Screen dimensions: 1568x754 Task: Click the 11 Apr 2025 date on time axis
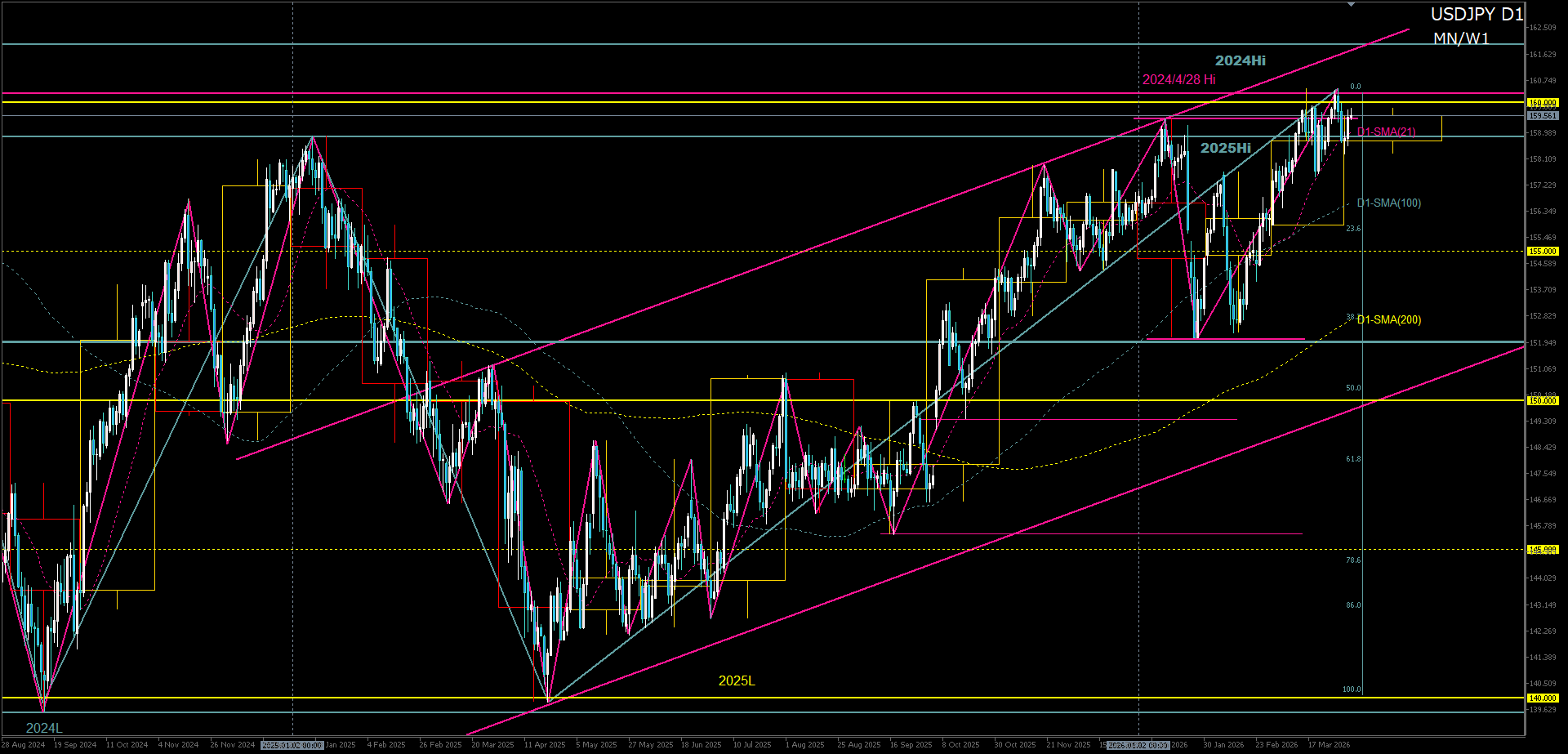tap(544, 745)
